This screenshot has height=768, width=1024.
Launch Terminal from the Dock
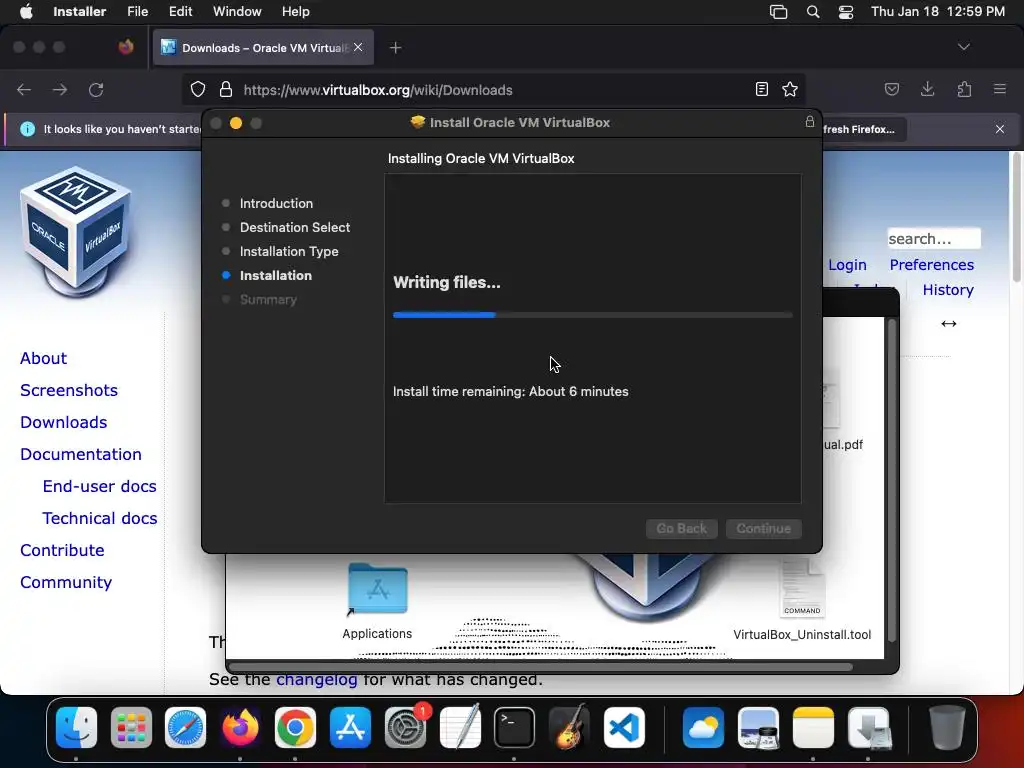click(515, 727)
